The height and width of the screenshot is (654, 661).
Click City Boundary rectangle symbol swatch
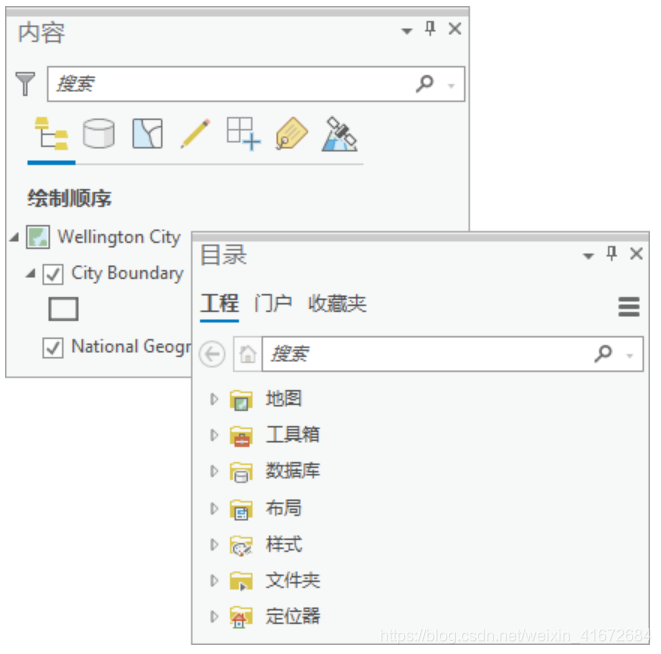point(63,309)
